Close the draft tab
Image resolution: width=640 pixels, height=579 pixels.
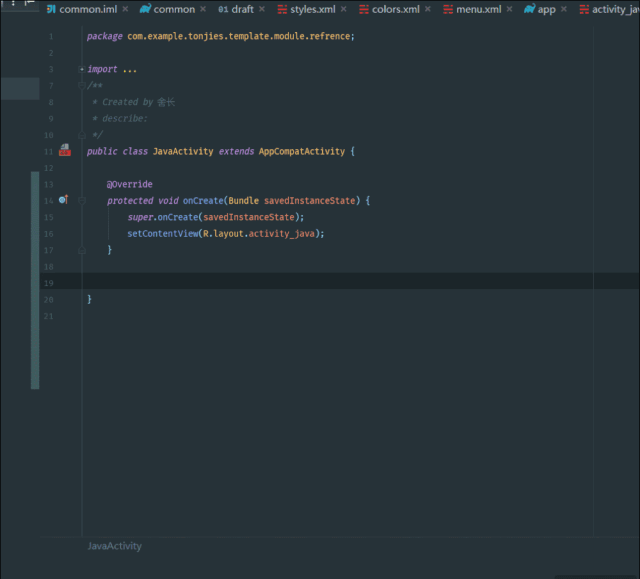262,9
